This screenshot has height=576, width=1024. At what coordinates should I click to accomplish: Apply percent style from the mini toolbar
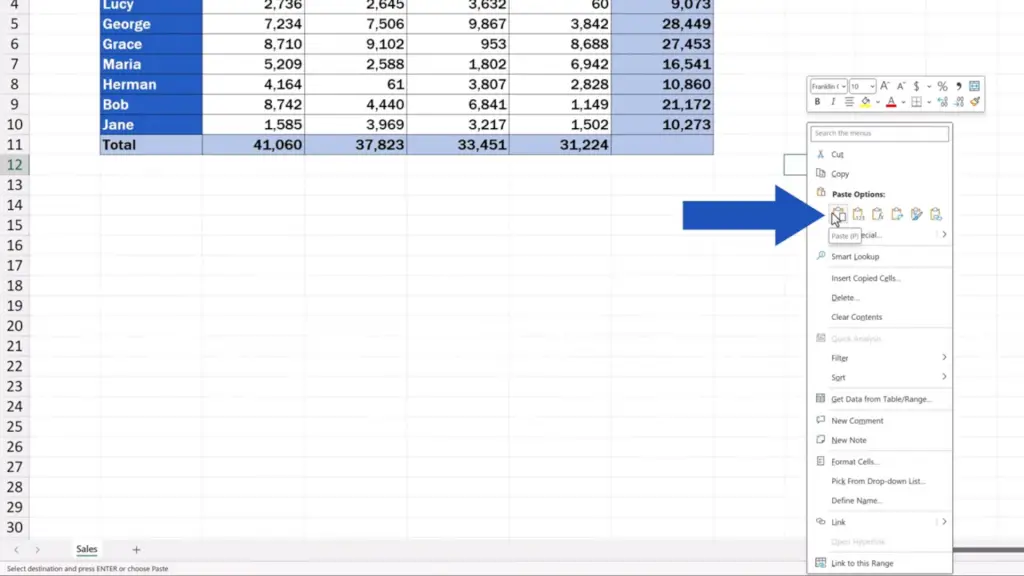click(x=942, y=87)
